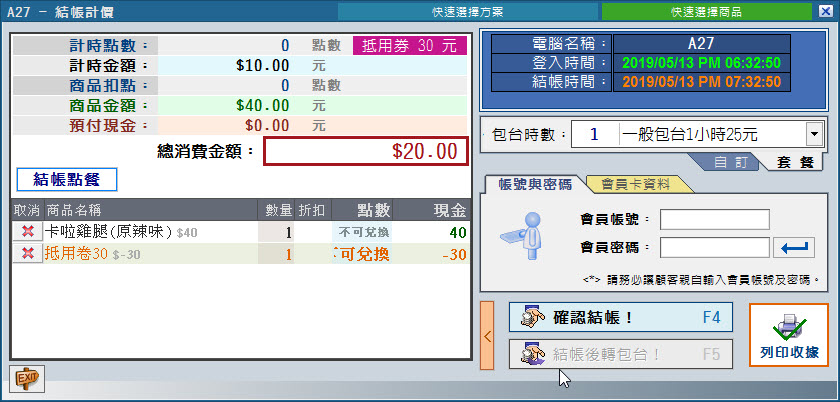Click the pink 抵用券 30 元 label

tap(409, 45)
